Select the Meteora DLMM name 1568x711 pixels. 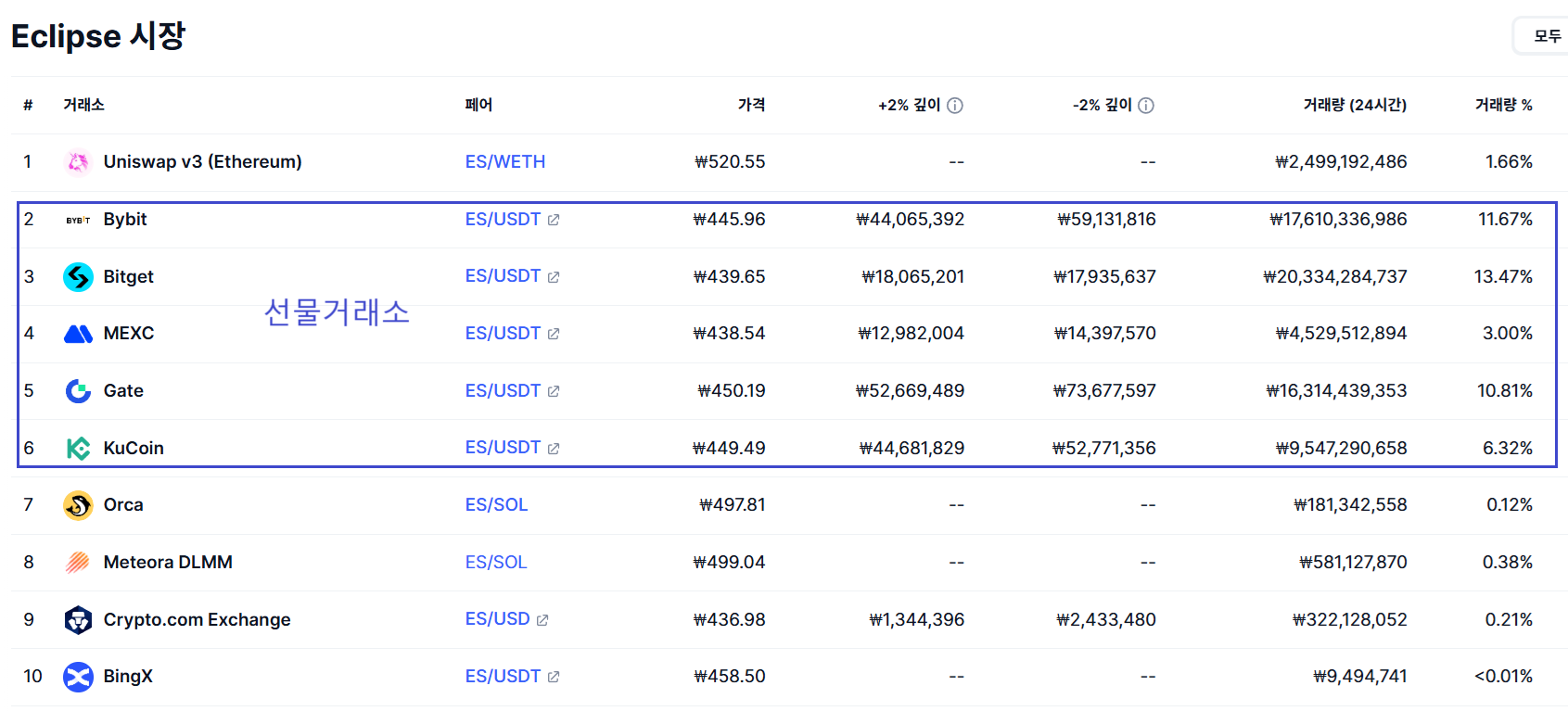tap(168, 562)
